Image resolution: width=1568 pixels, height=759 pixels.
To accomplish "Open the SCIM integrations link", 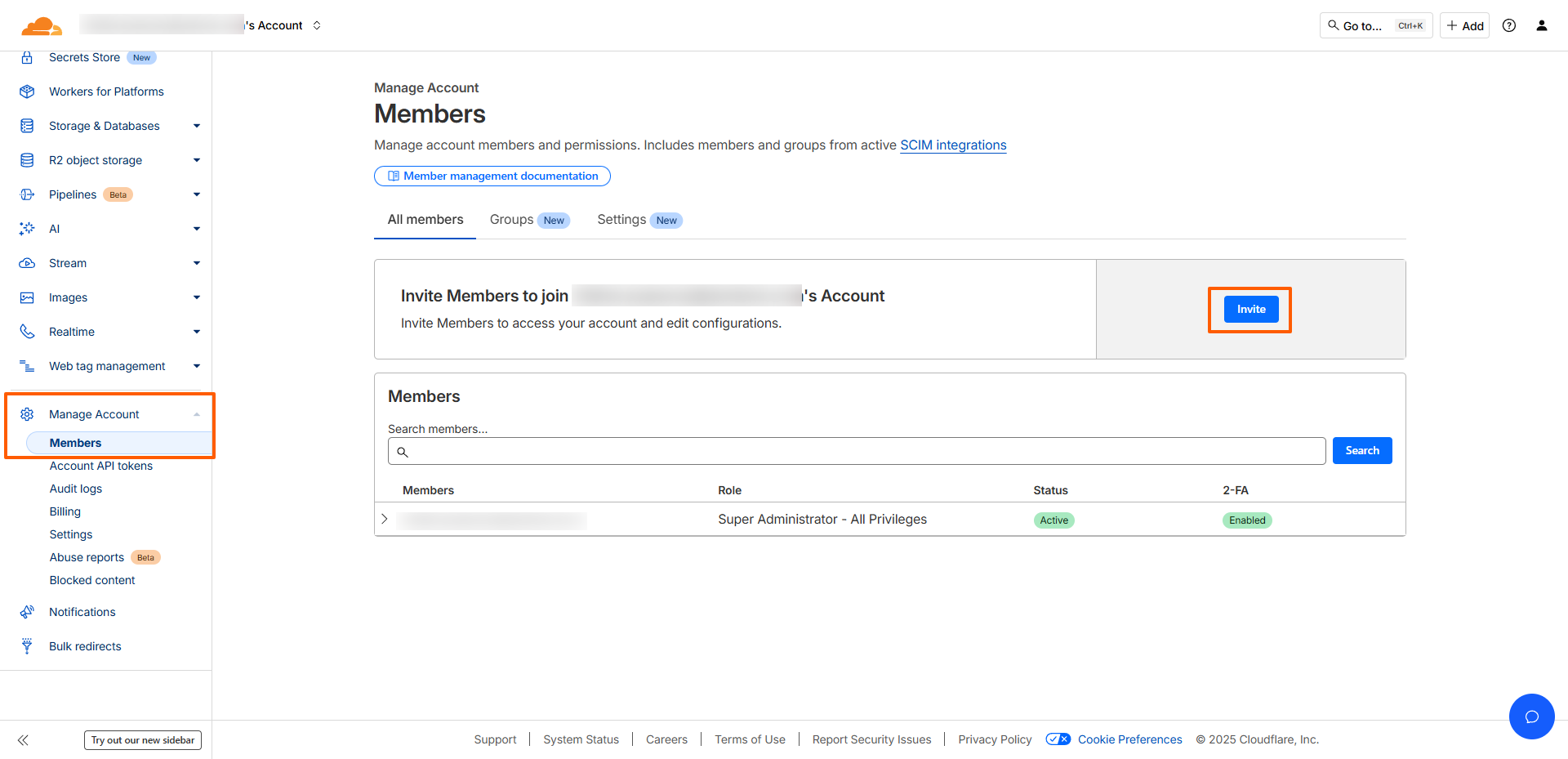I will [953, 145].
